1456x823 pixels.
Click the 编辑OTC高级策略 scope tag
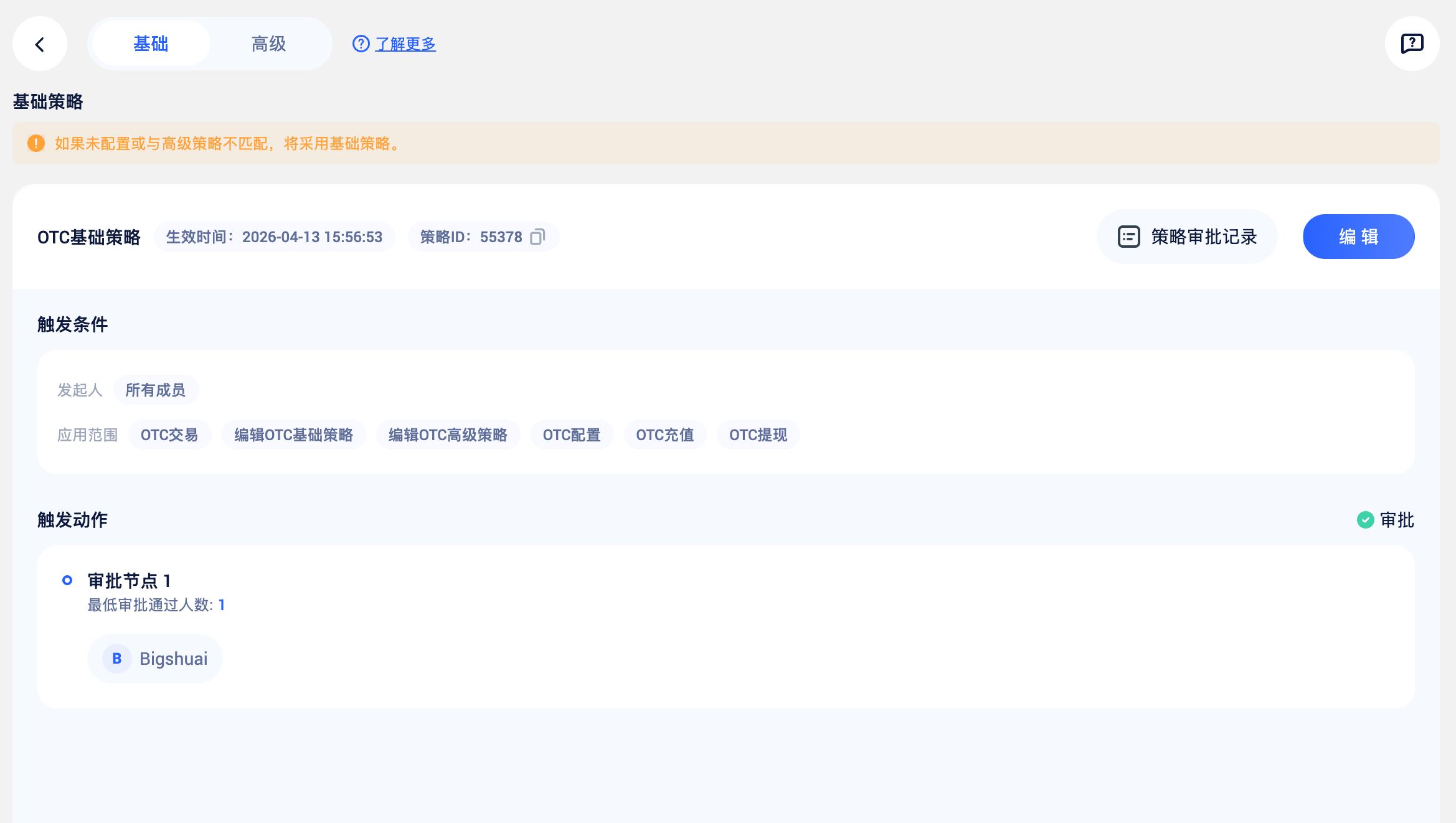tap(448, 435)
